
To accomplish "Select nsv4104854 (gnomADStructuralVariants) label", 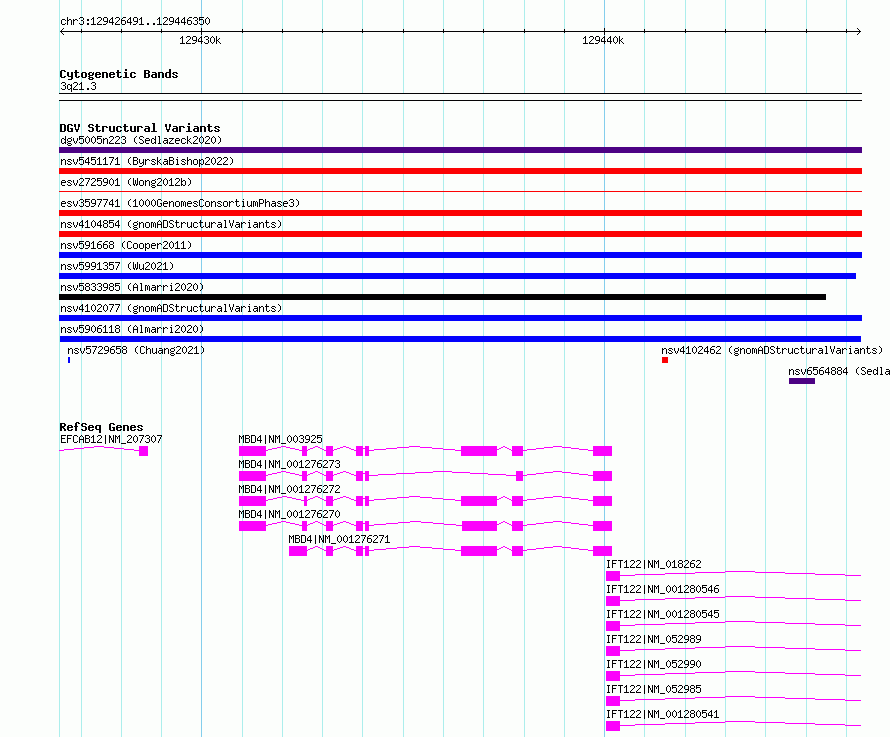I will (x=171, y=224).
